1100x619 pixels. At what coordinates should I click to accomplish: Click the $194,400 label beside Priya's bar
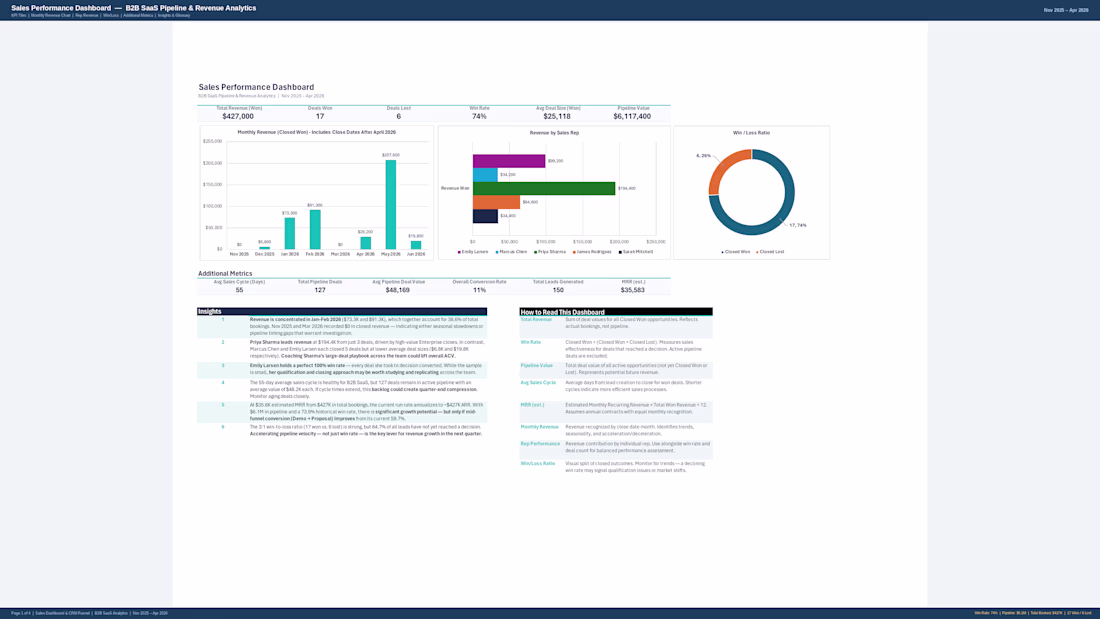[x=626, y=188]
